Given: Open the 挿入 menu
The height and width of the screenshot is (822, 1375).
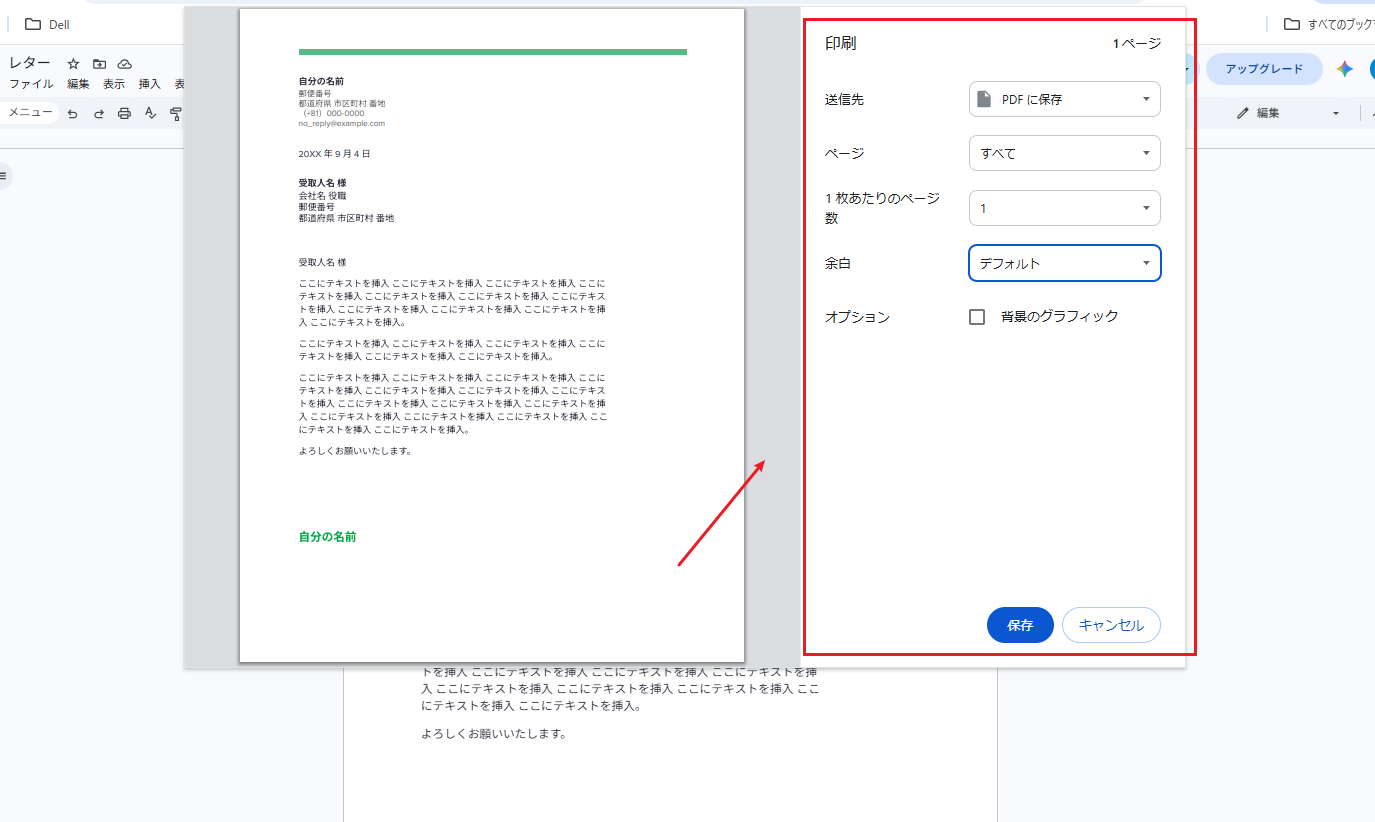Looking at the screenshot, I should 149,84.
